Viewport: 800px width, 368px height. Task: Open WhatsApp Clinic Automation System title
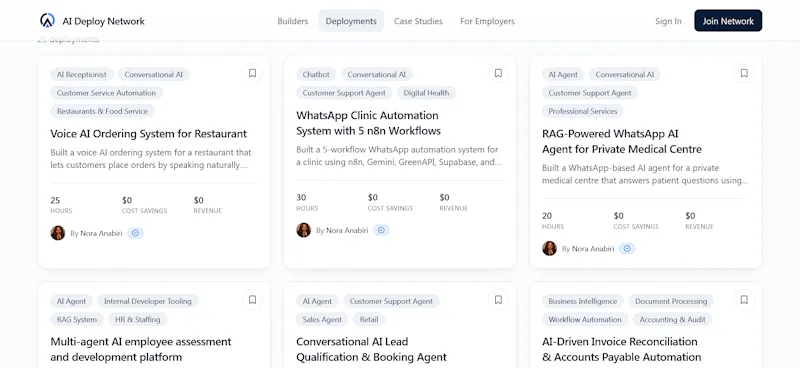point(368,123)
